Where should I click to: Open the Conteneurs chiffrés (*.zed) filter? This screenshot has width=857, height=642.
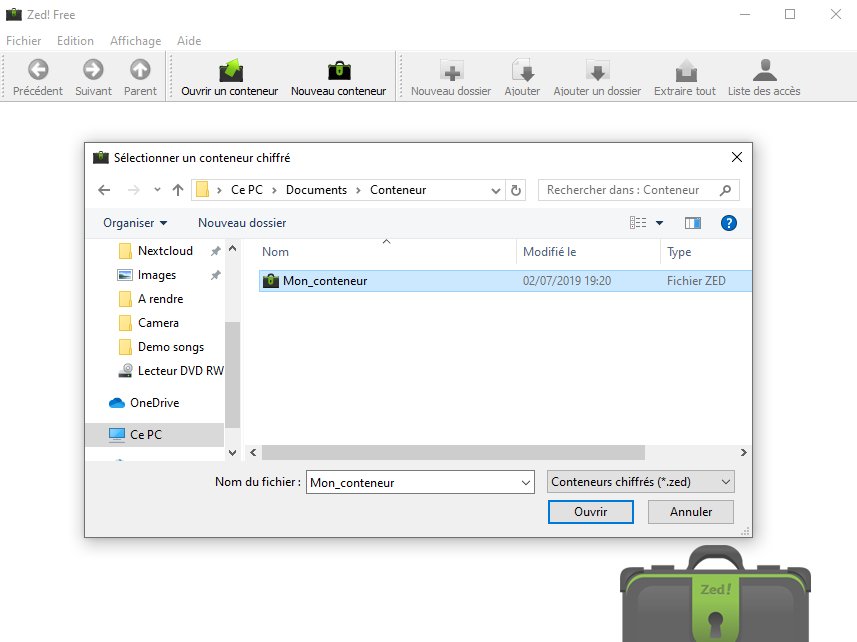(x=641, y=482)
